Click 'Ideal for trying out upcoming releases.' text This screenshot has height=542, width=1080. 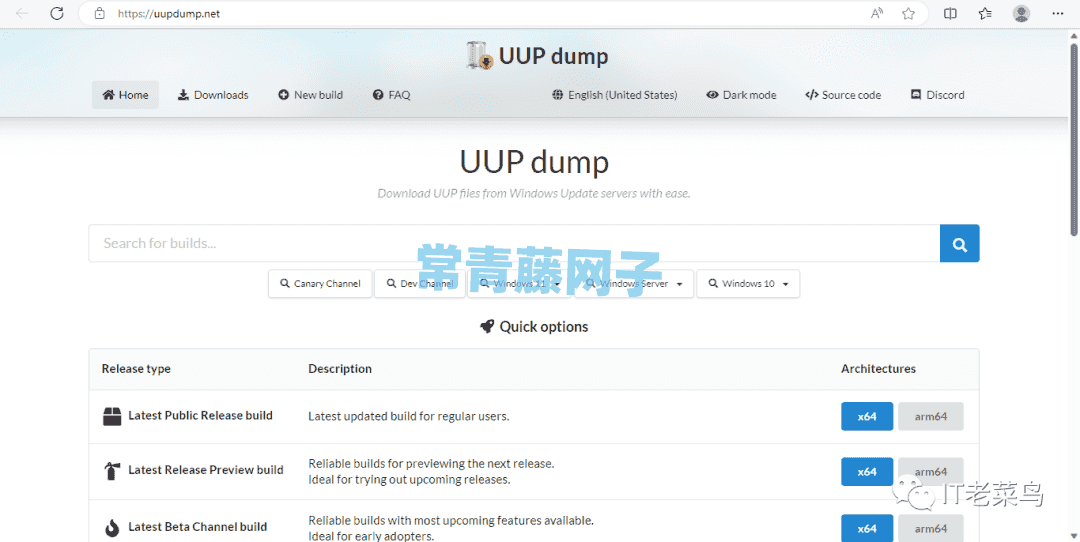coord(410,479)
